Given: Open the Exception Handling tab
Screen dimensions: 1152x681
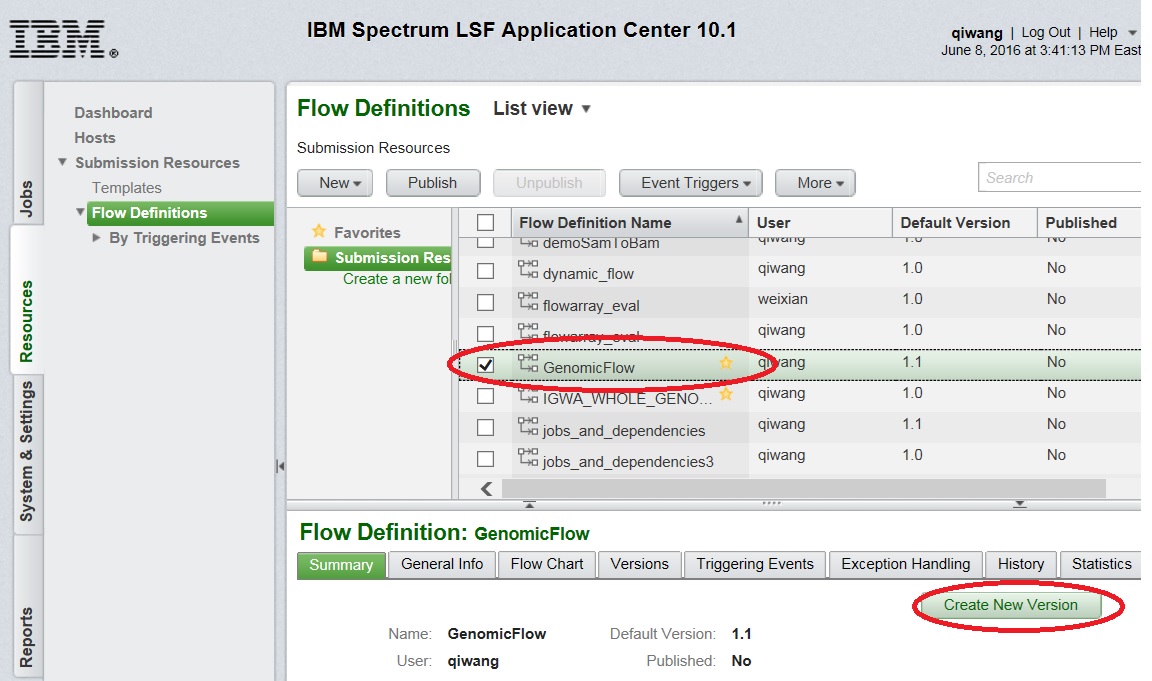Looking at the screenshot, I should click(x=906, y=564).
